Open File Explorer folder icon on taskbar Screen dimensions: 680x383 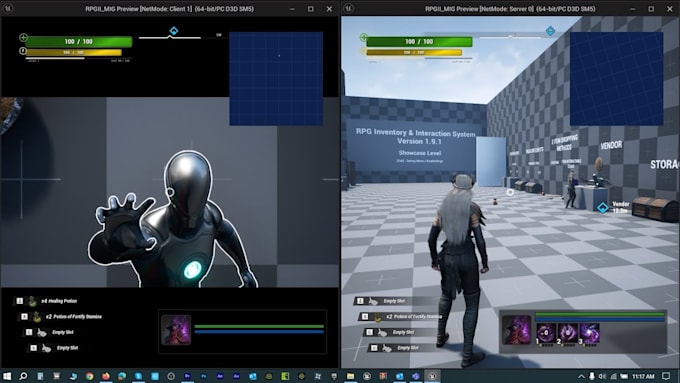[350, 376]
